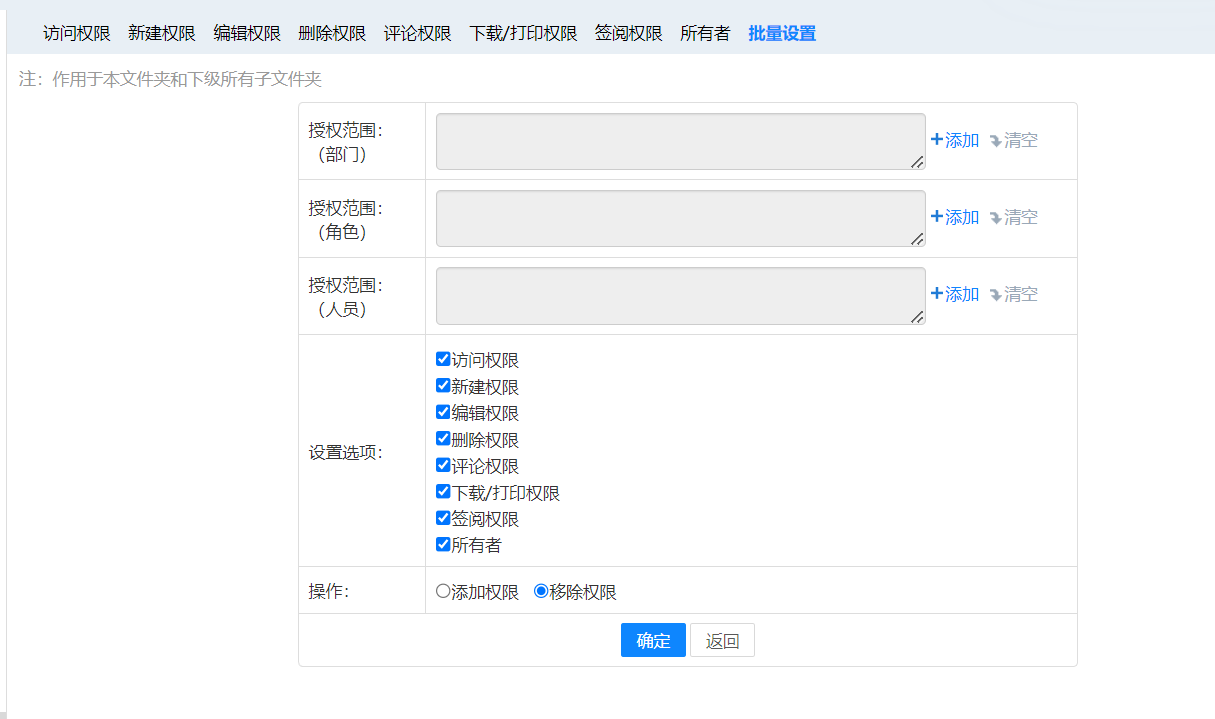Click 清空 icon for 部门 scope

[x=995, y=141]
